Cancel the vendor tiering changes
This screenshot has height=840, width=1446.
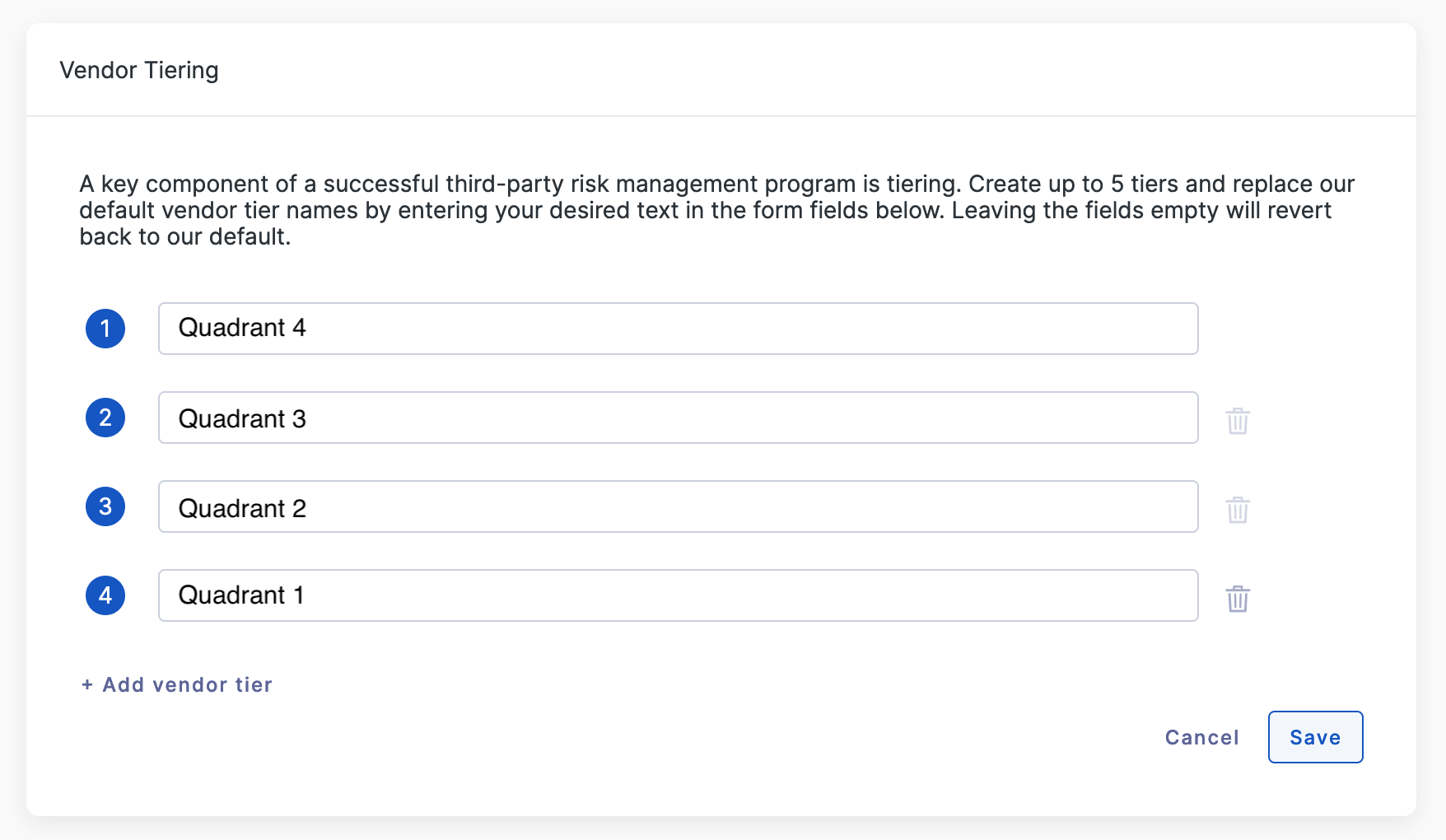click(1201, 737)
